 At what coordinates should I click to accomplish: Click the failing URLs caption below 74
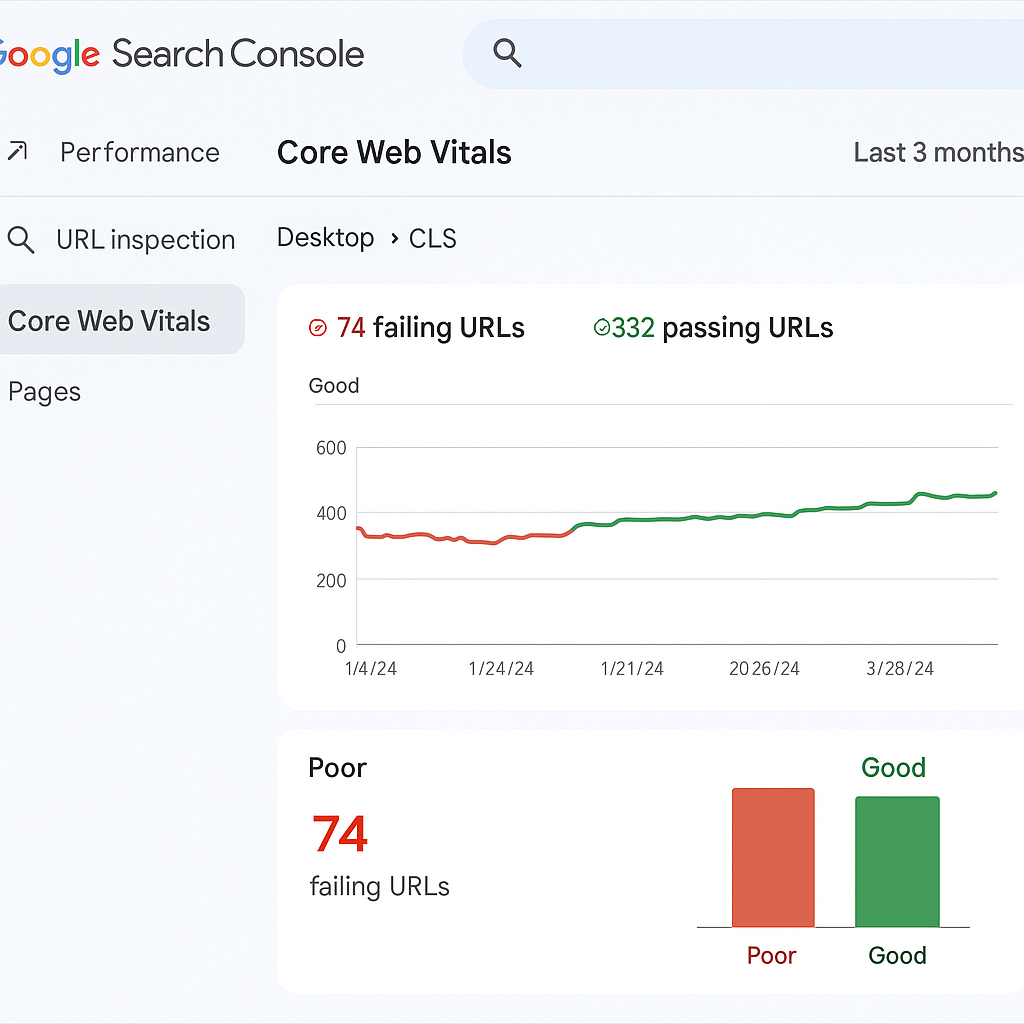(379, 887)
